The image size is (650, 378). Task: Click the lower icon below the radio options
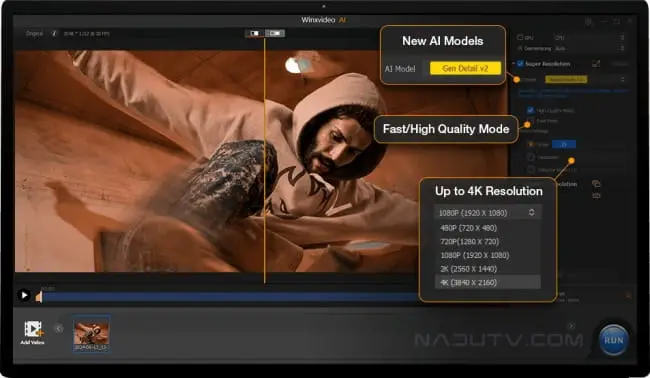pos(596,195)
